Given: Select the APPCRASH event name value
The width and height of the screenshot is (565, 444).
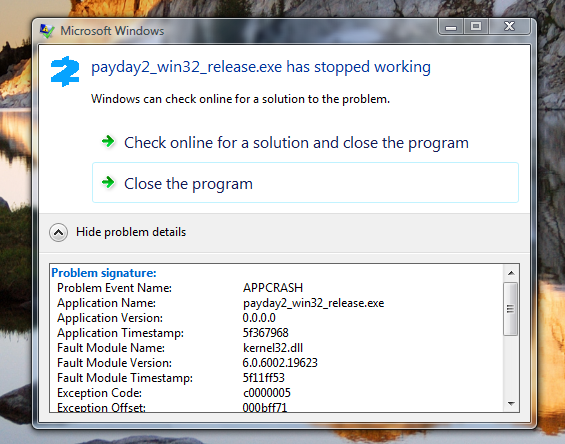Looking at the screenshot, I should pyautogui.click(x=273, y=288).
